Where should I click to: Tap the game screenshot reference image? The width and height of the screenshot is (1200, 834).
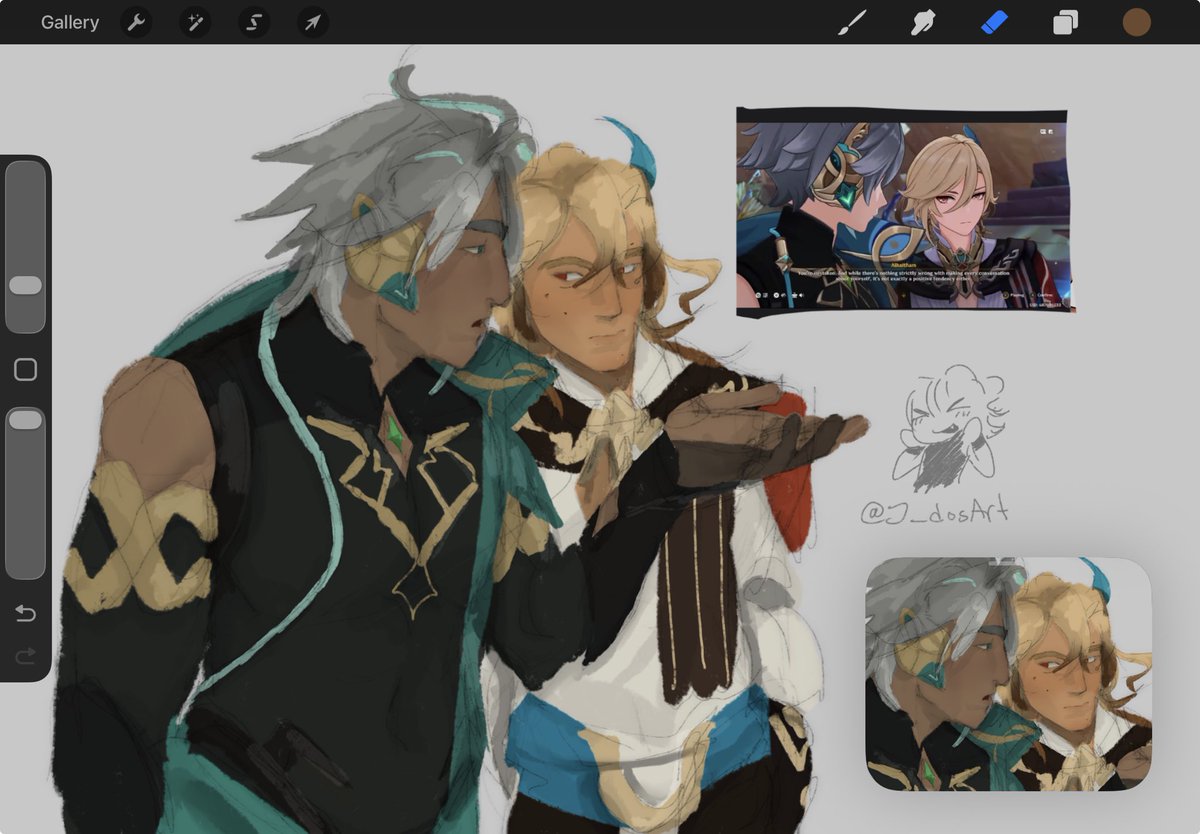click(x=903, y=213)
